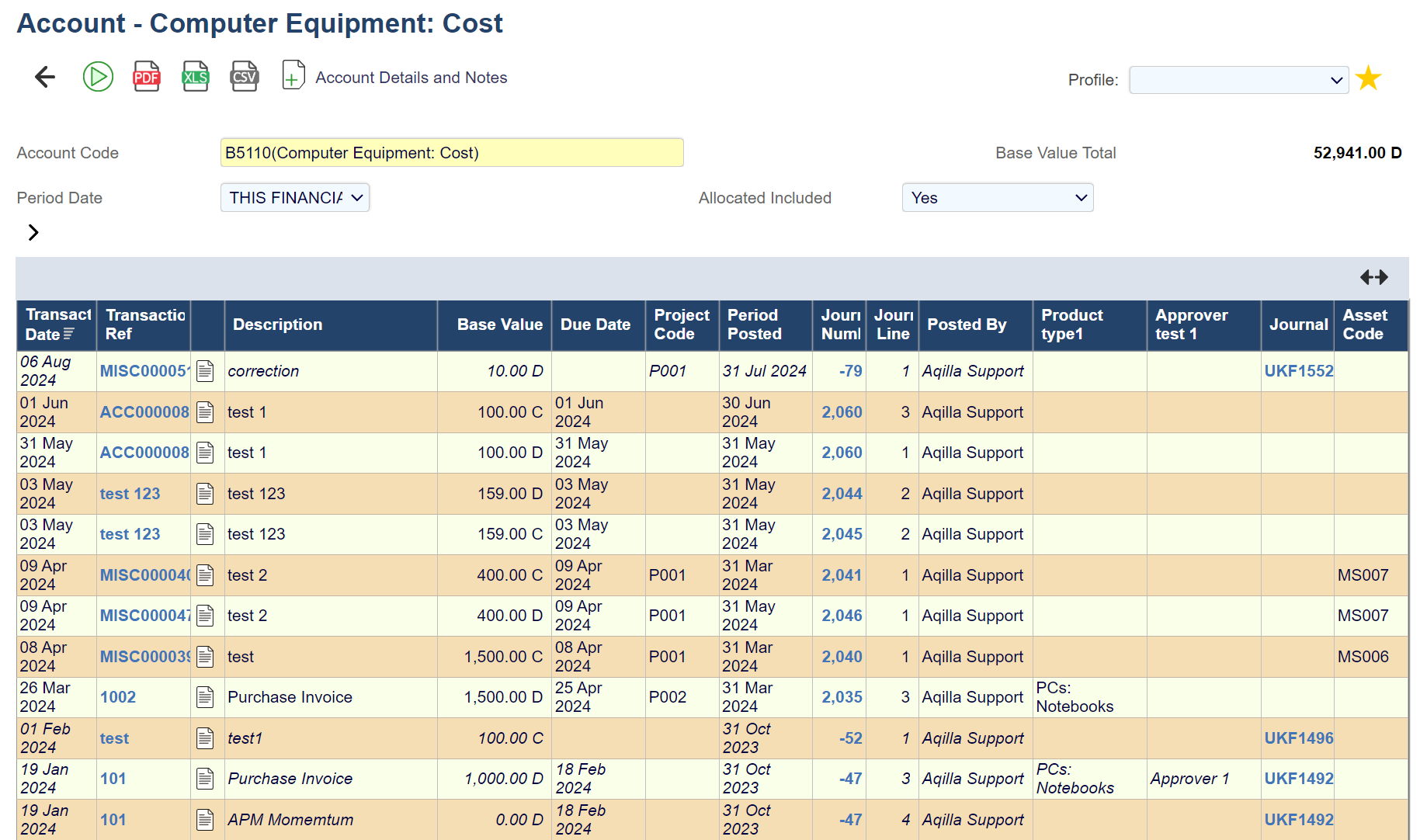This screenshot has width=1427, height=840.
Task: Open journal UKF1552 link
Action: point(1298,371)
